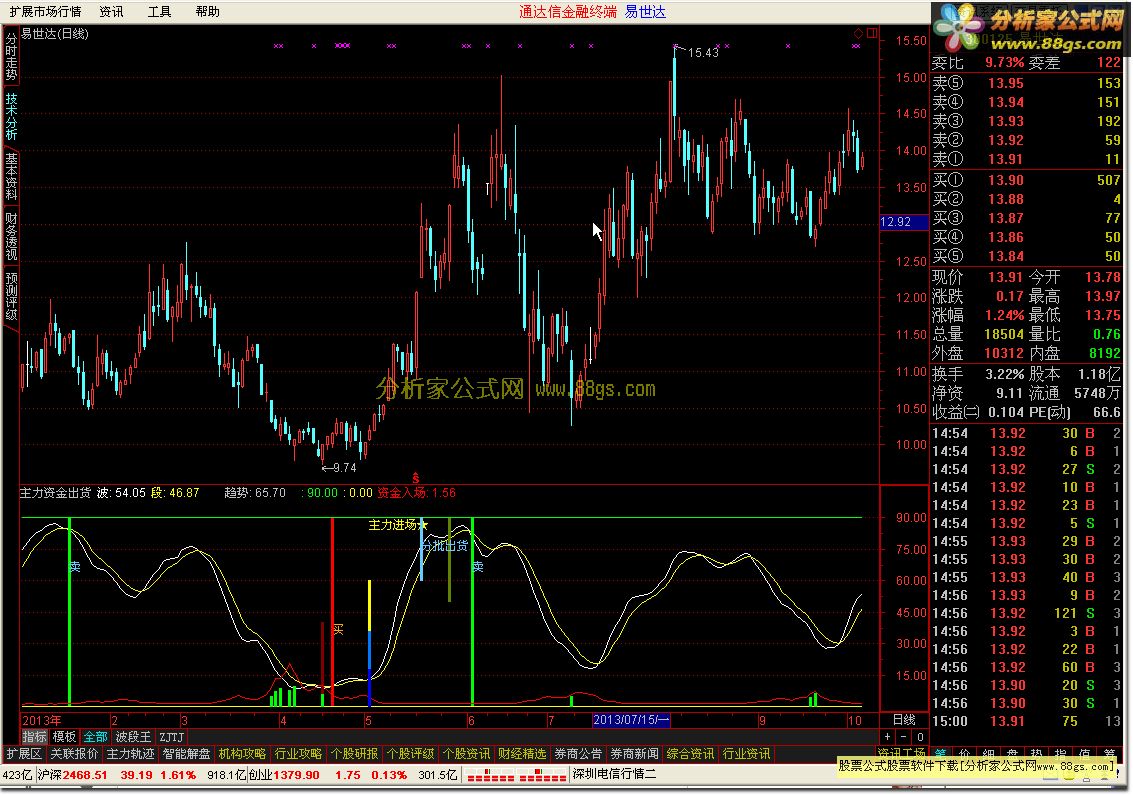Open the 行业攻略 tab
Viewport: 1133px width, 795px height.
[x=298, y=754]
